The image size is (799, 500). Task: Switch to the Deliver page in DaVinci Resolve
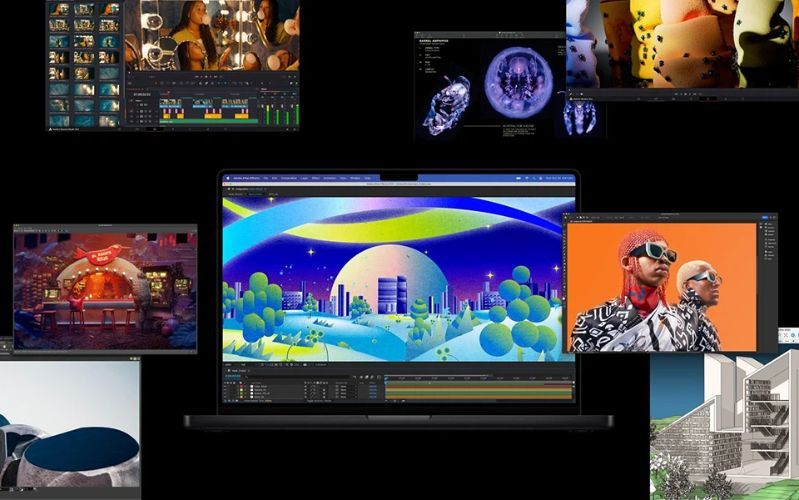(225, 129)
